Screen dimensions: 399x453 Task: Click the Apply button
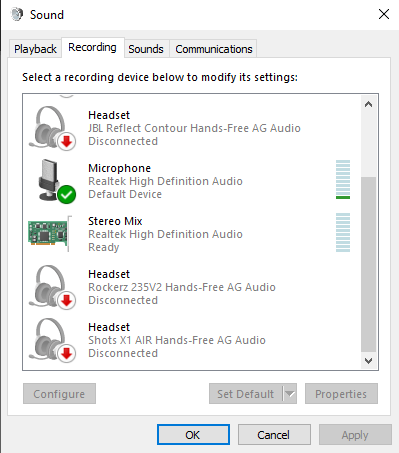coord(355,435)
